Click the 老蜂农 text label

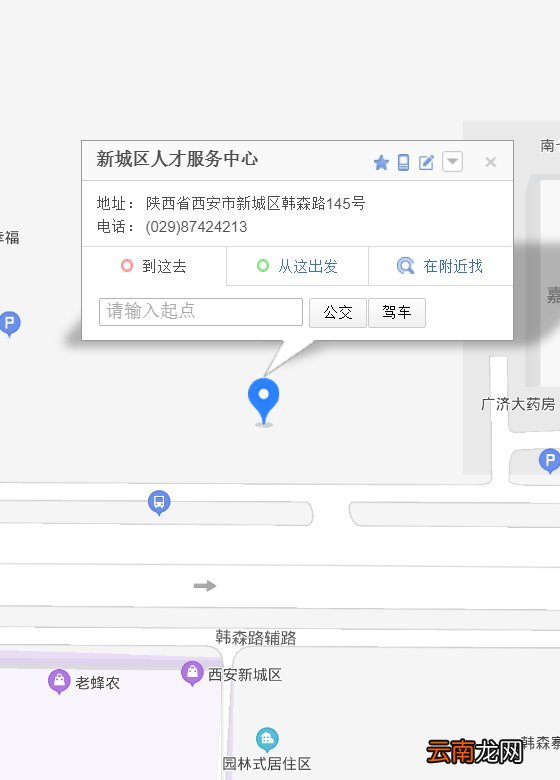tap(97, 682)
